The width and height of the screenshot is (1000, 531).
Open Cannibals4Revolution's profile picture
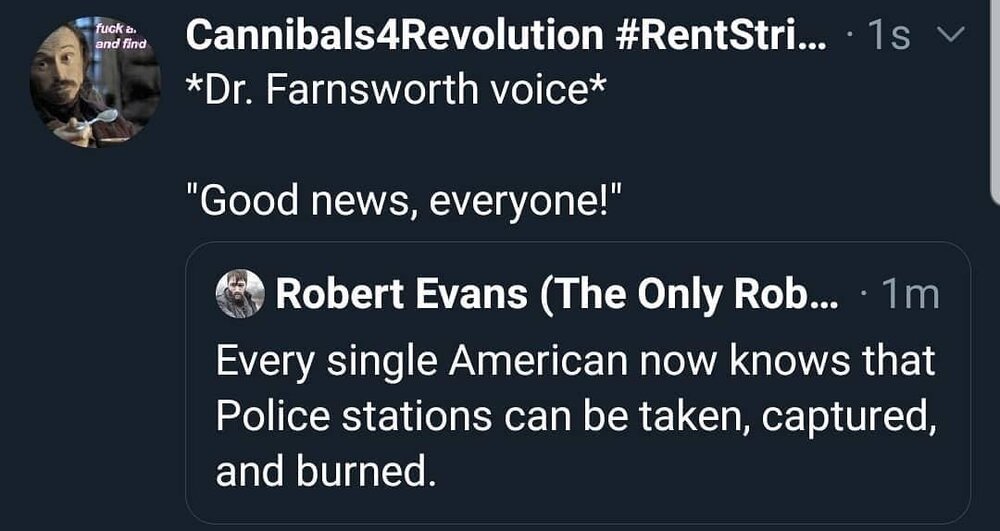pos(96,82)
